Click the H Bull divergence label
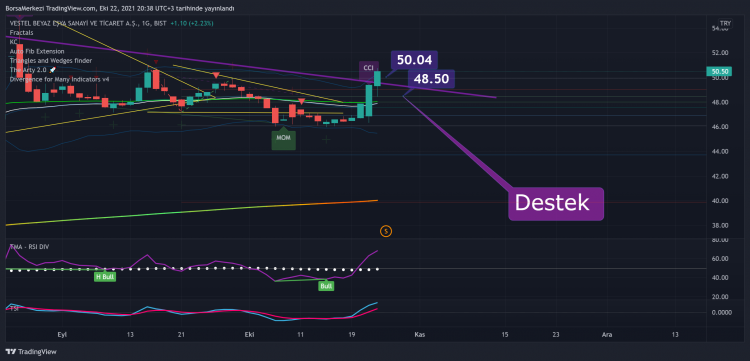This screenshot has width=750, height=361. click(105, 277)
